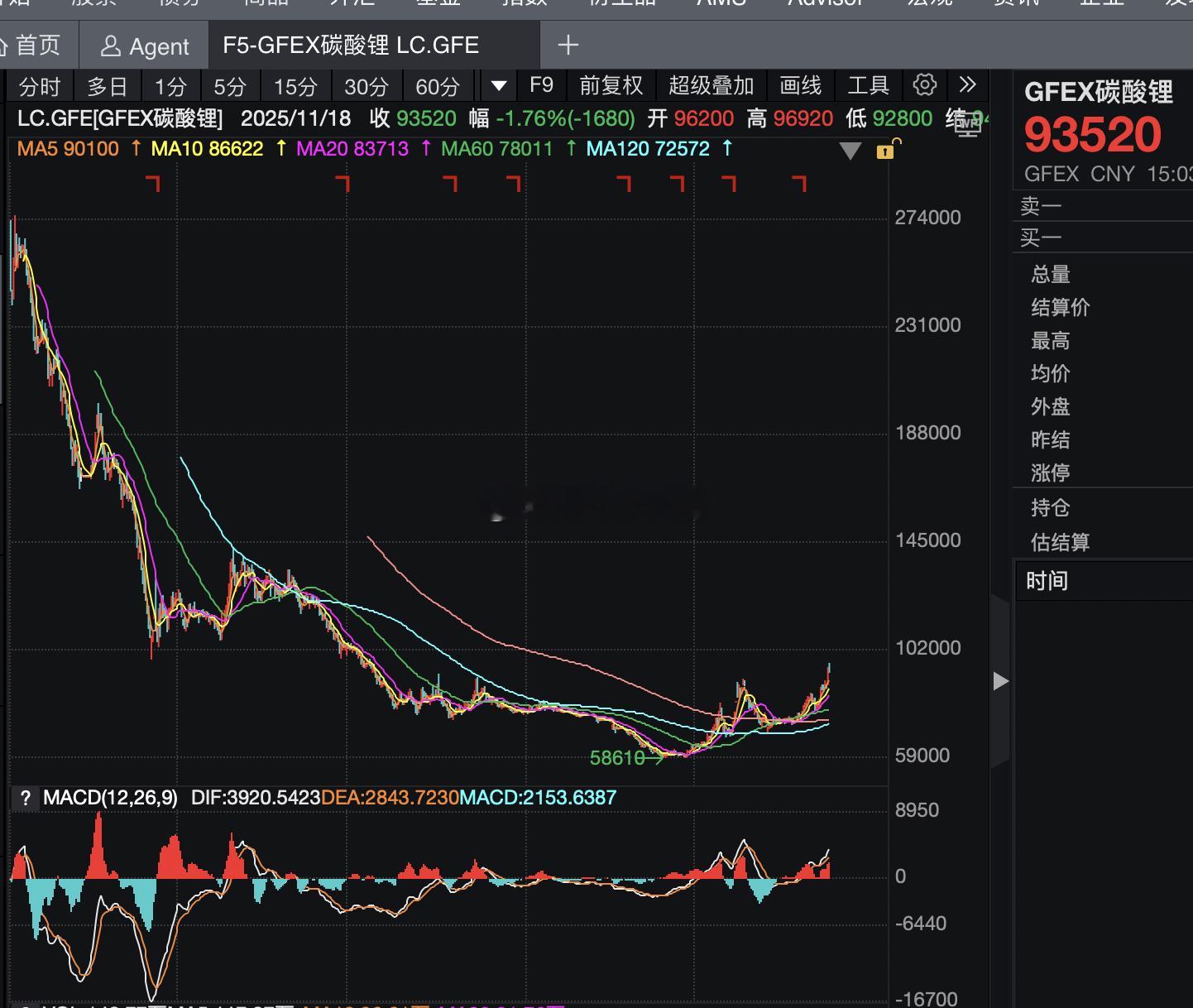Viewport: 1193px width, 1008px height.
Task: Open a new tab with the plus icon
Action: click(568, 46)
